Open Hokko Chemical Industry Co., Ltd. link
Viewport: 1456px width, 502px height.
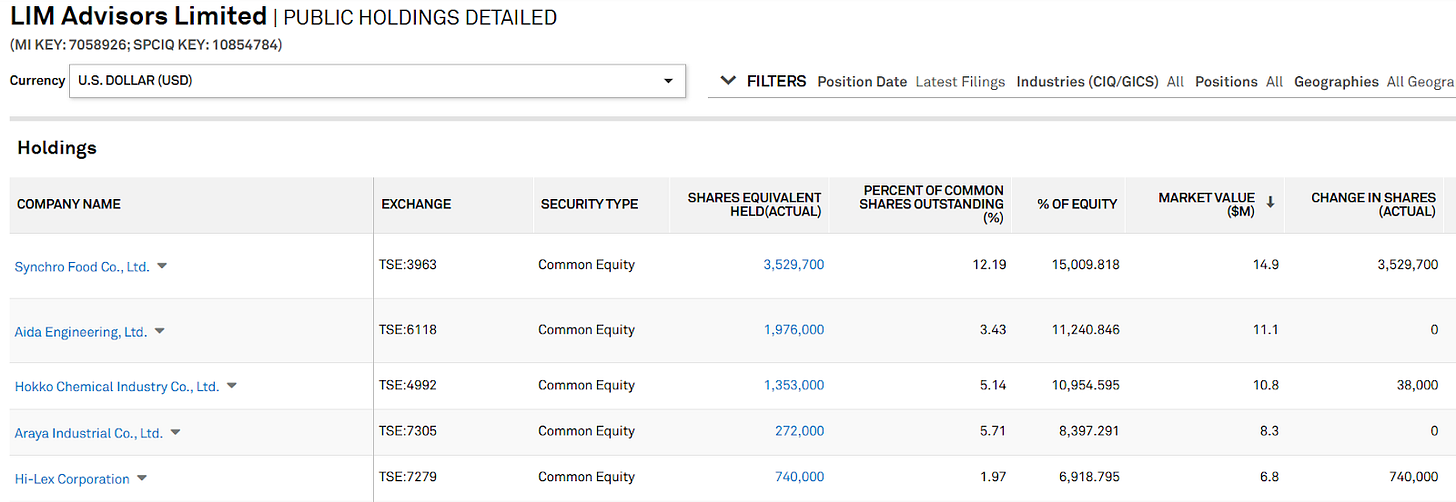point(117,386)
